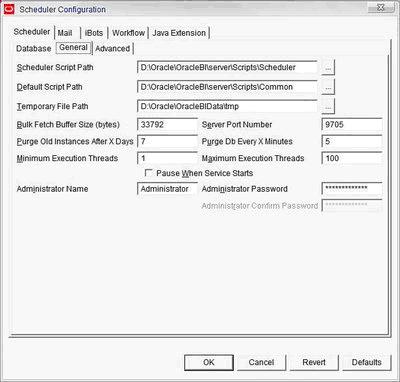Open the Scheduler tab
Viewport: 400px width, 382px height.
point(32,32)
